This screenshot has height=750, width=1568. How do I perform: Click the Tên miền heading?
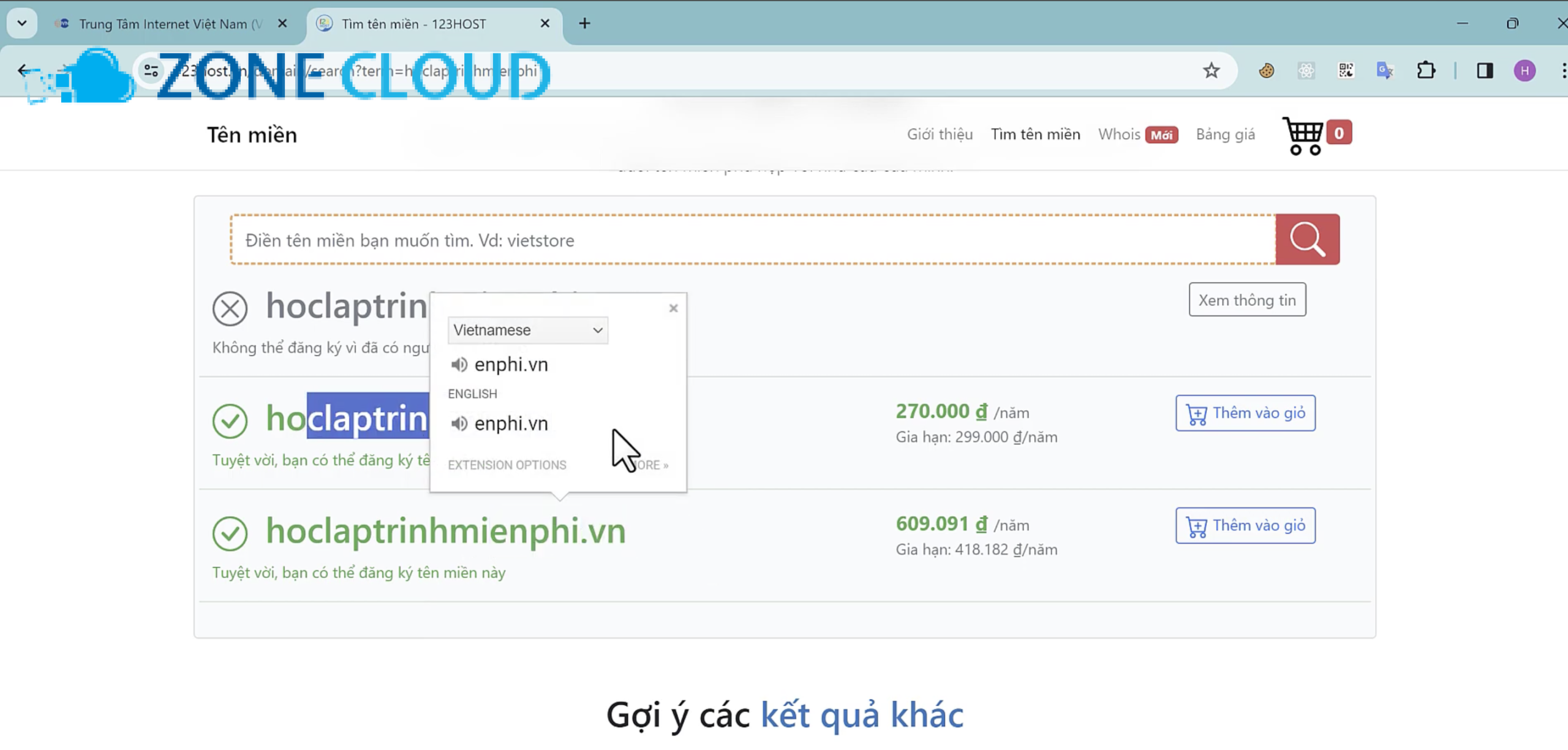[252, 135]
